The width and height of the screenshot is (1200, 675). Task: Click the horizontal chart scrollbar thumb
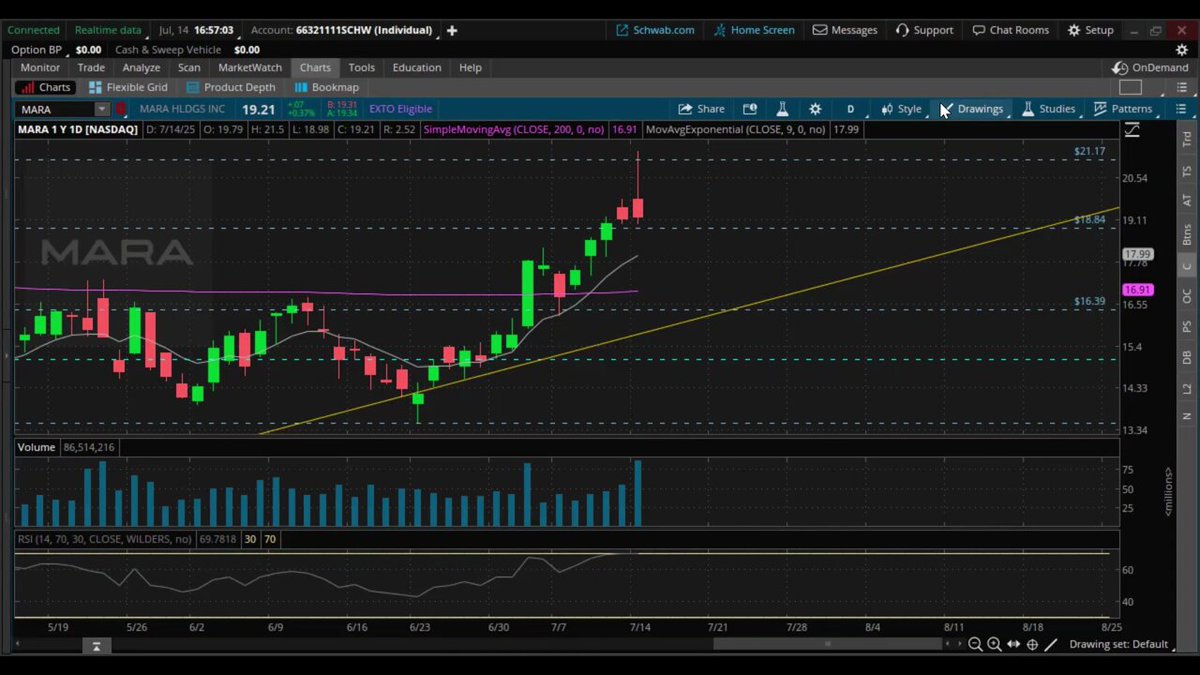826,645
